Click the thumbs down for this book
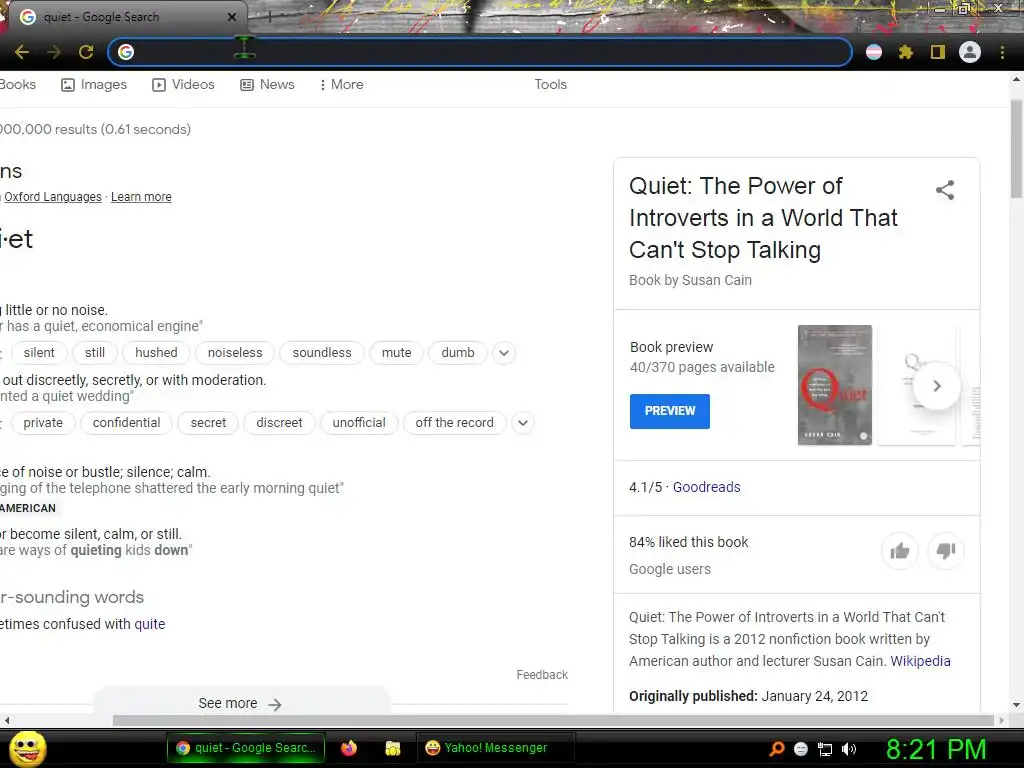 [946, 551]
